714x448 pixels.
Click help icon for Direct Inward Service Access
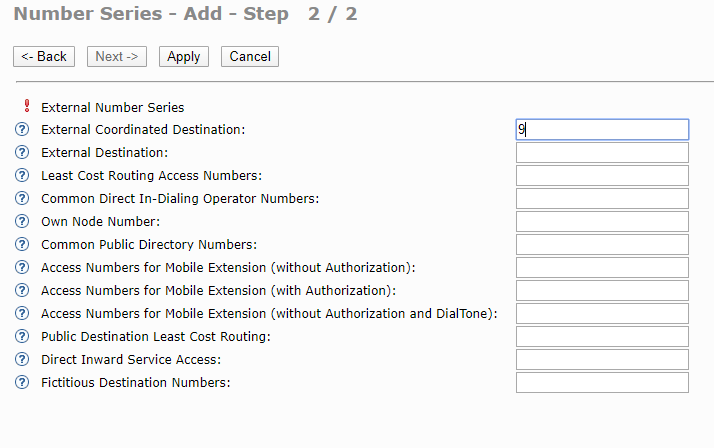pos(23,360)
